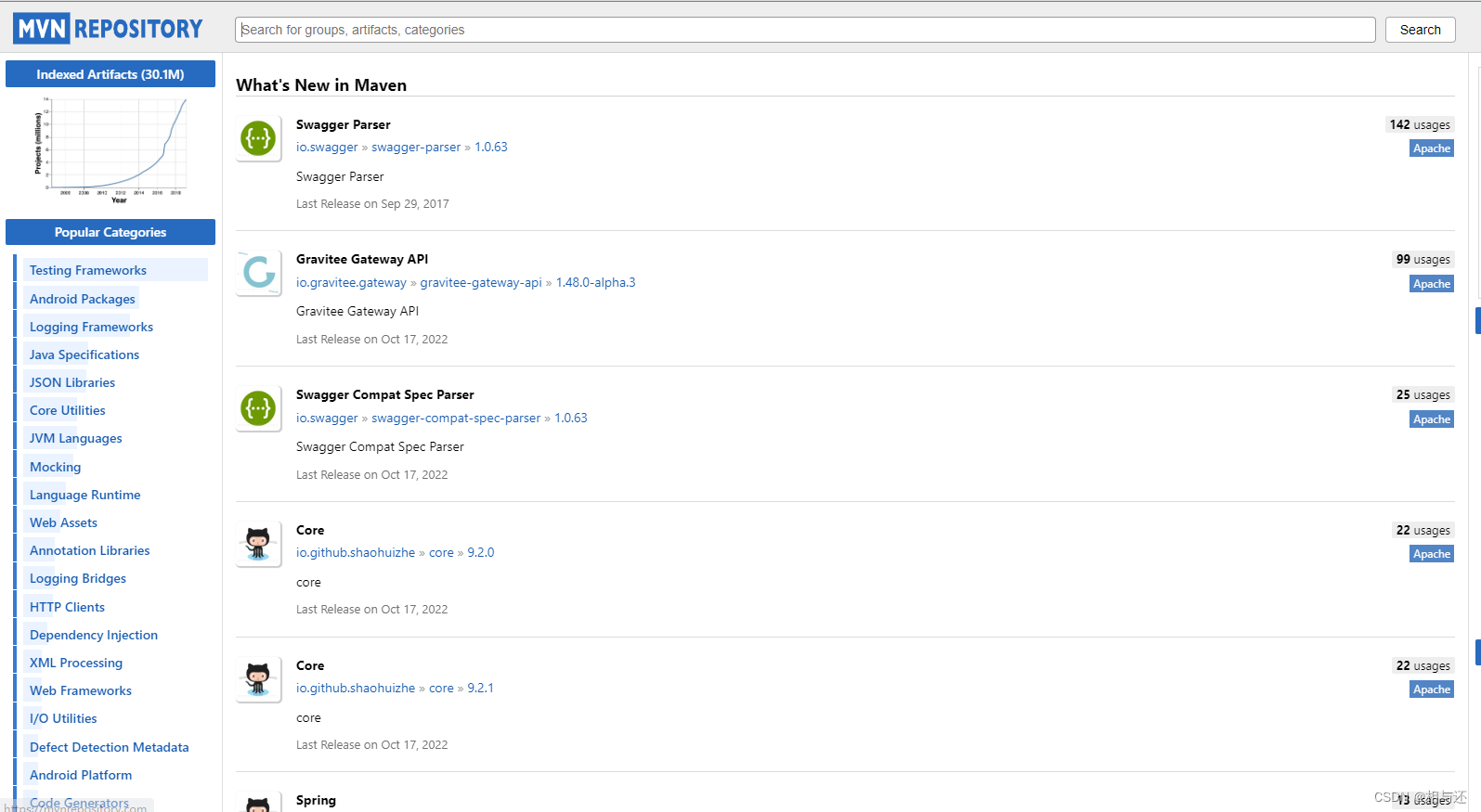Open swagger-parser version 1.0.63

[x=491, y=147]
